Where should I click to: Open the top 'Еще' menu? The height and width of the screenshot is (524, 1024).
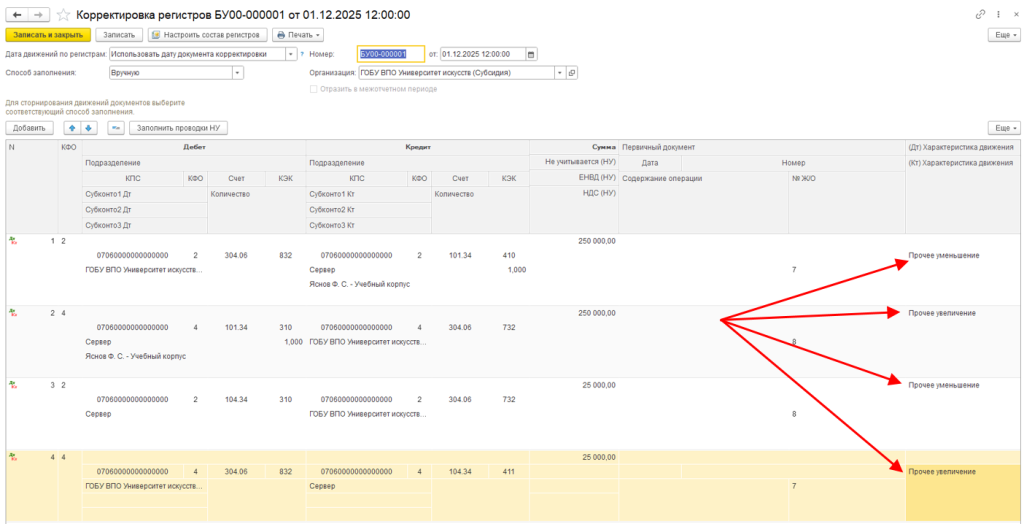click(1002, 34)
